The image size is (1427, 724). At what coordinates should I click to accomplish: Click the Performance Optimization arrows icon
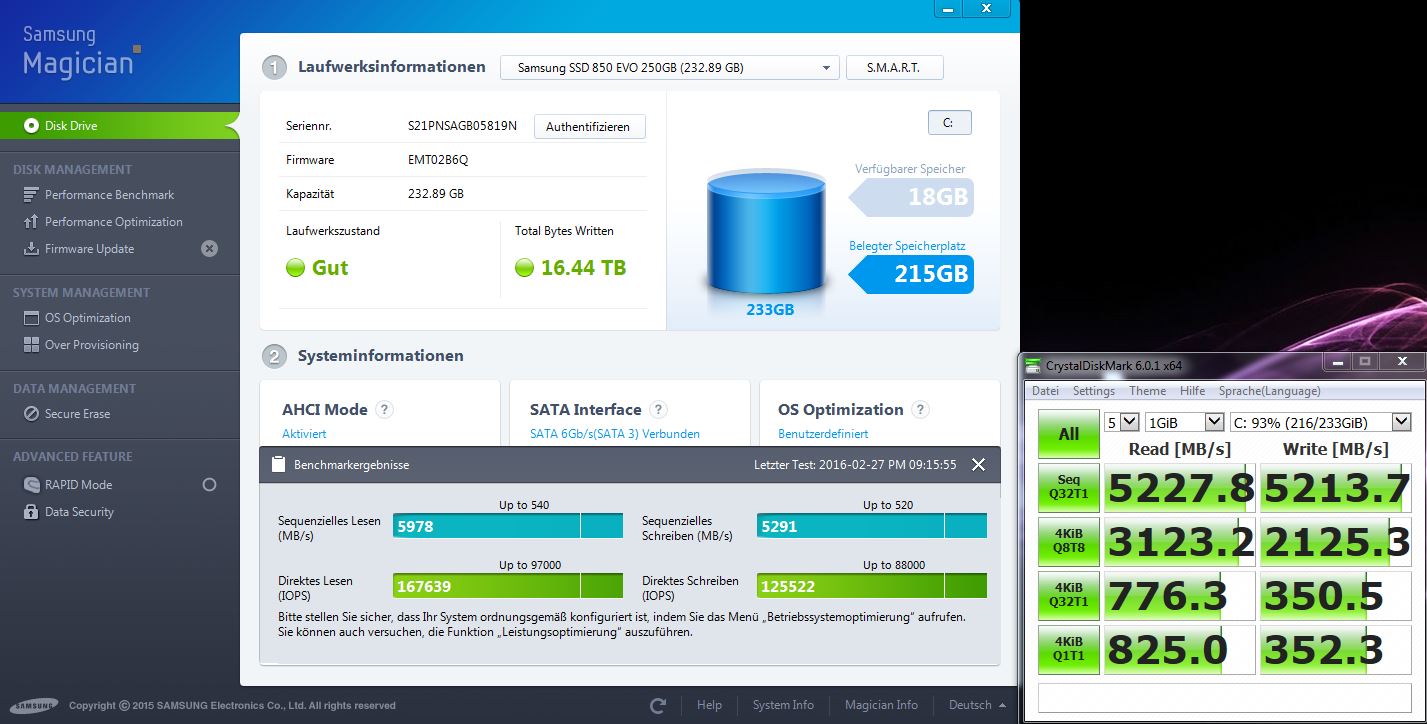click(x=30, y=222)
